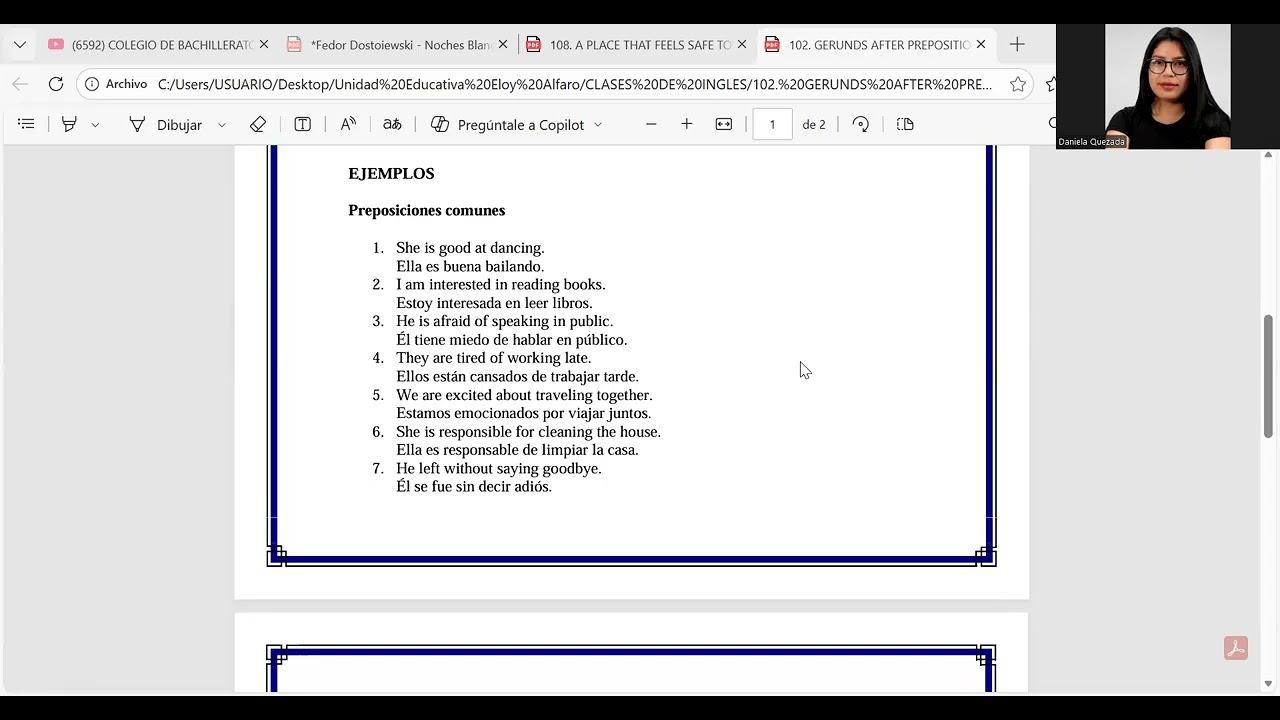The width and height of the screenshot is (1280, 720).
Task: Click 'We are excited about traveling together.'
Action: pyautogui.click(x=524, y=395)
